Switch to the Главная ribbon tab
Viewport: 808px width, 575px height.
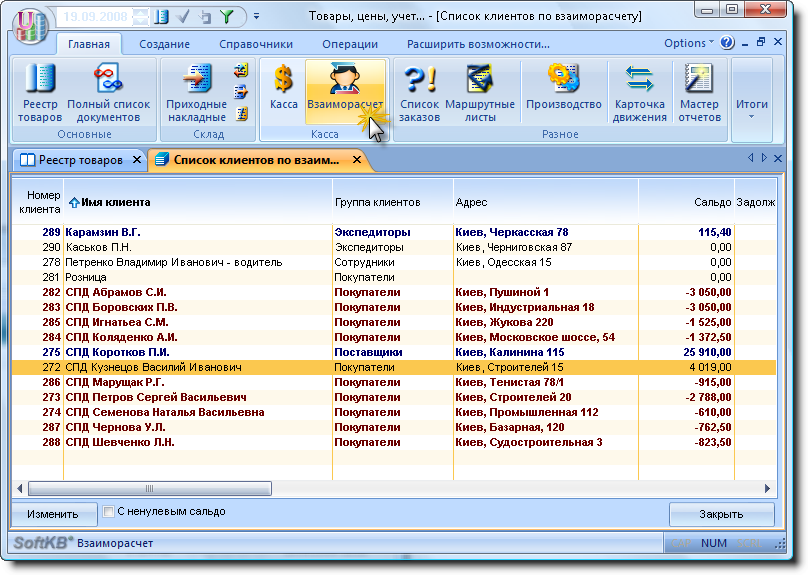coord(89,44)
